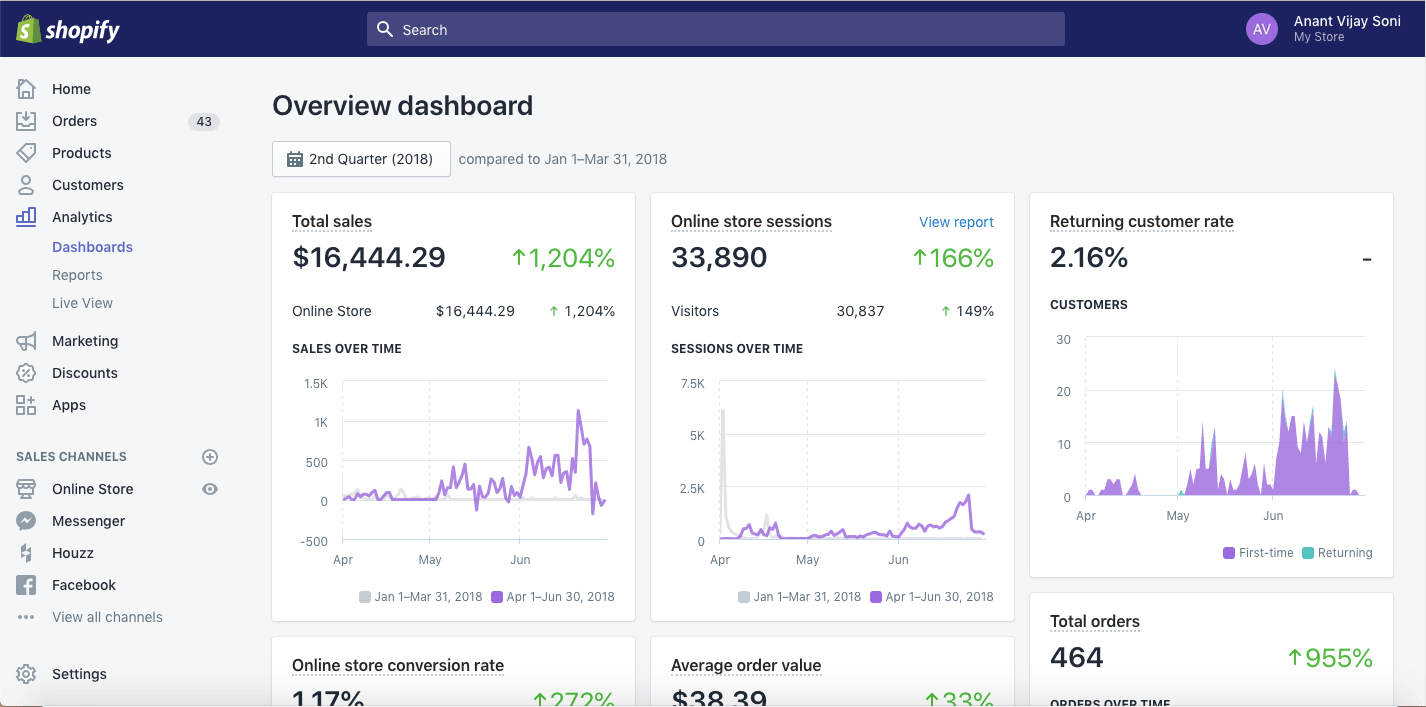This screenshot has height=707, width=1426.
Task: Focus the Search input field
Action: (716, 30)
